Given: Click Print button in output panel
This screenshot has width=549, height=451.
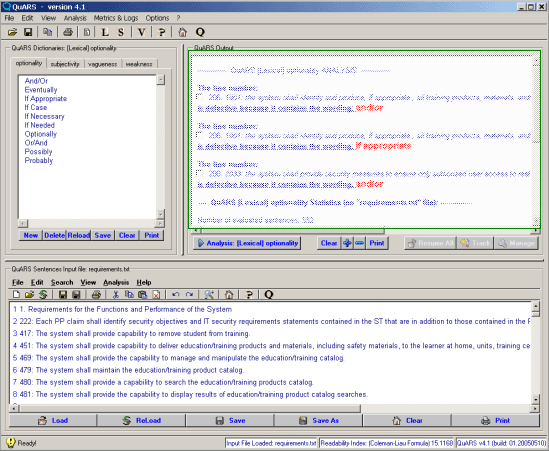Looking at the screenshot, I should tap(377, 243).
